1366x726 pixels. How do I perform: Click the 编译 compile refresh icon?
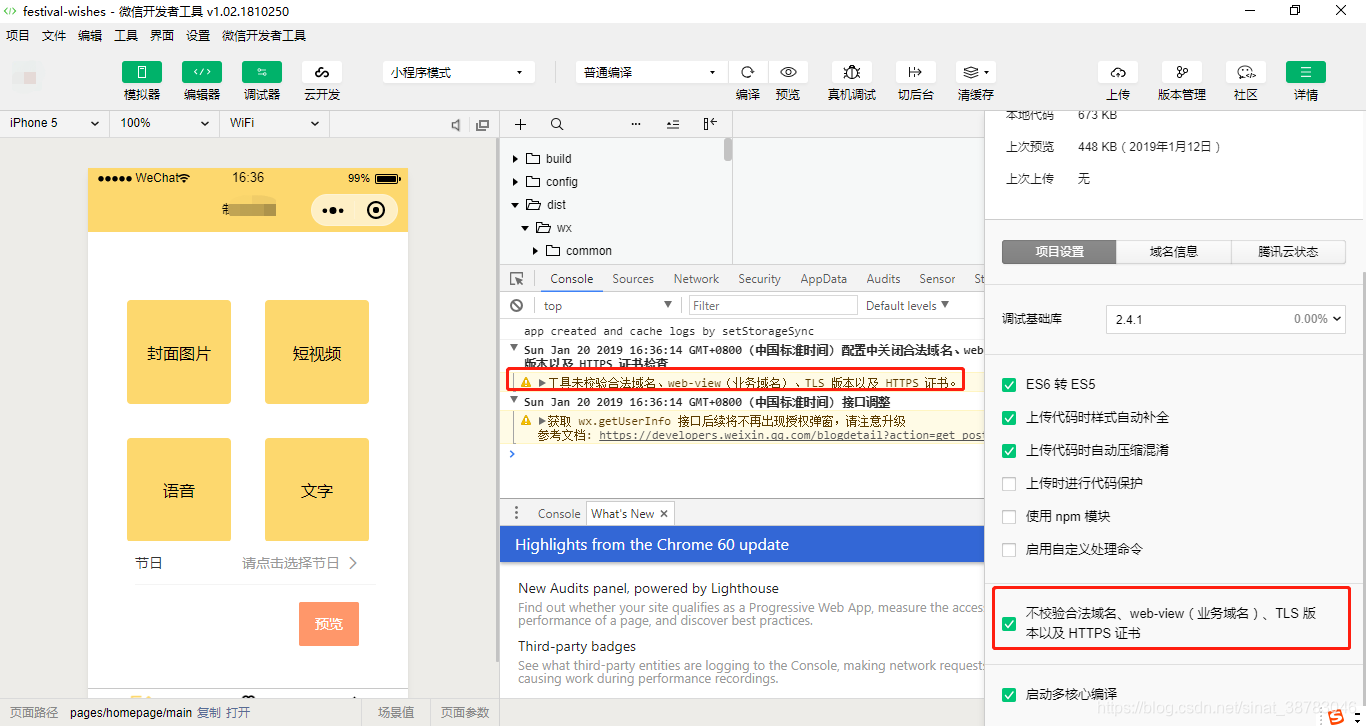(x=748, y=72)
